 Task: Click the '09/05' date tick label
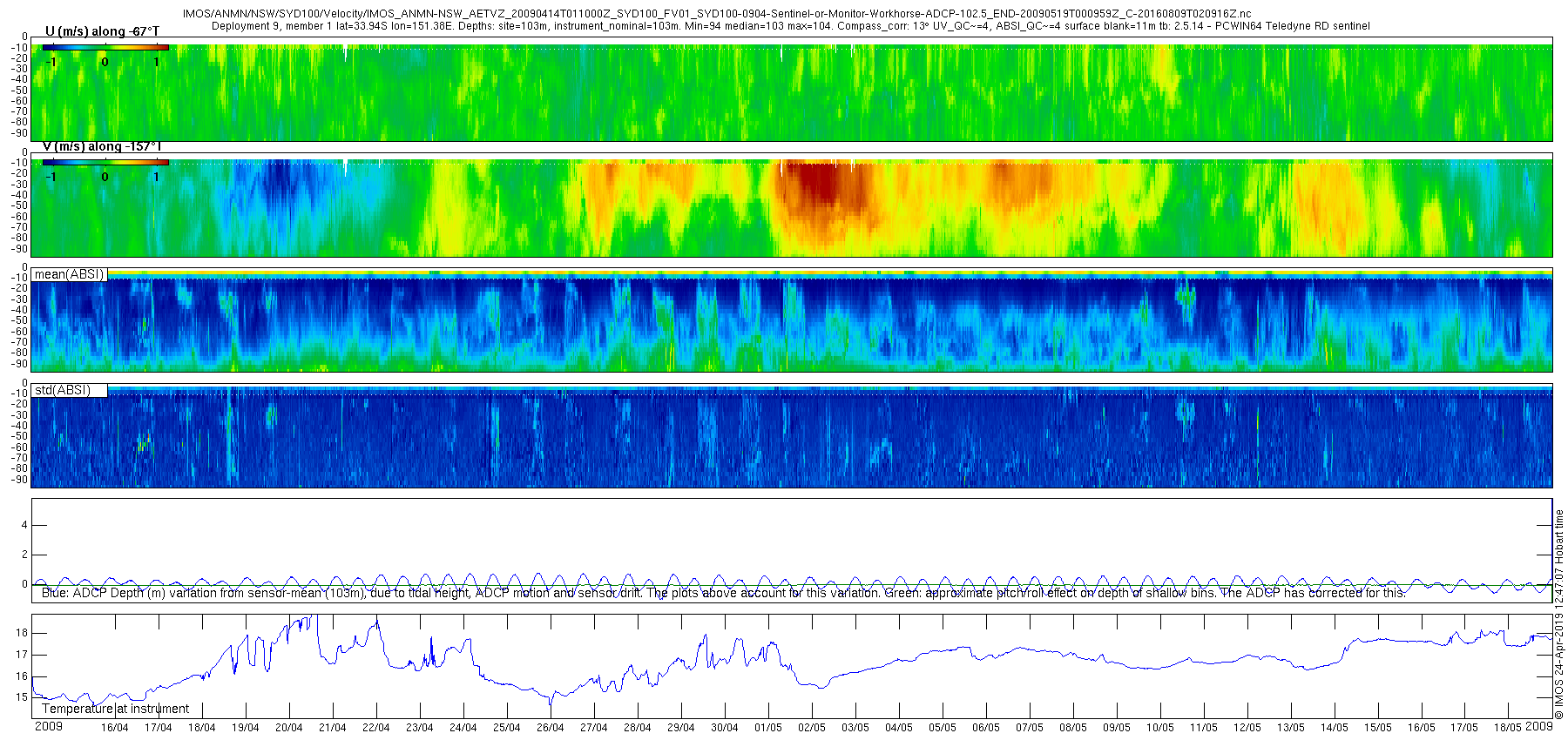[1117, 728]
